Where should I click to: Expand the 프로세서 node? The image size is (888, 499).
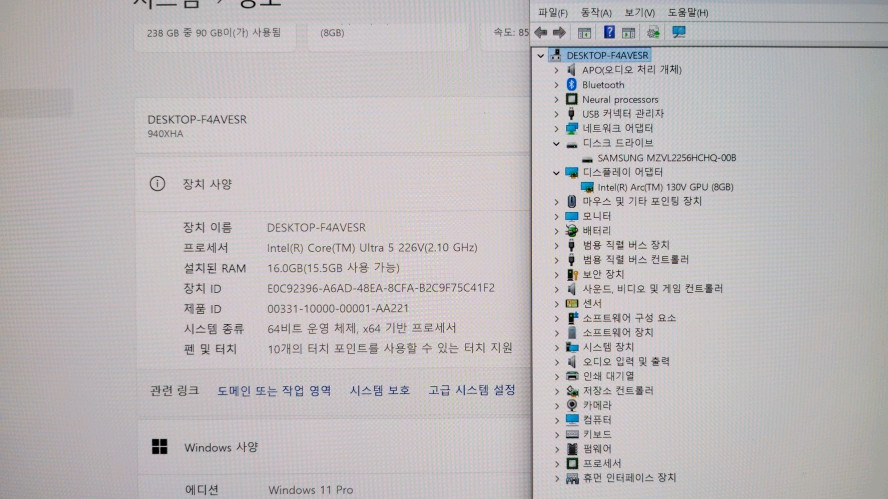557,463
